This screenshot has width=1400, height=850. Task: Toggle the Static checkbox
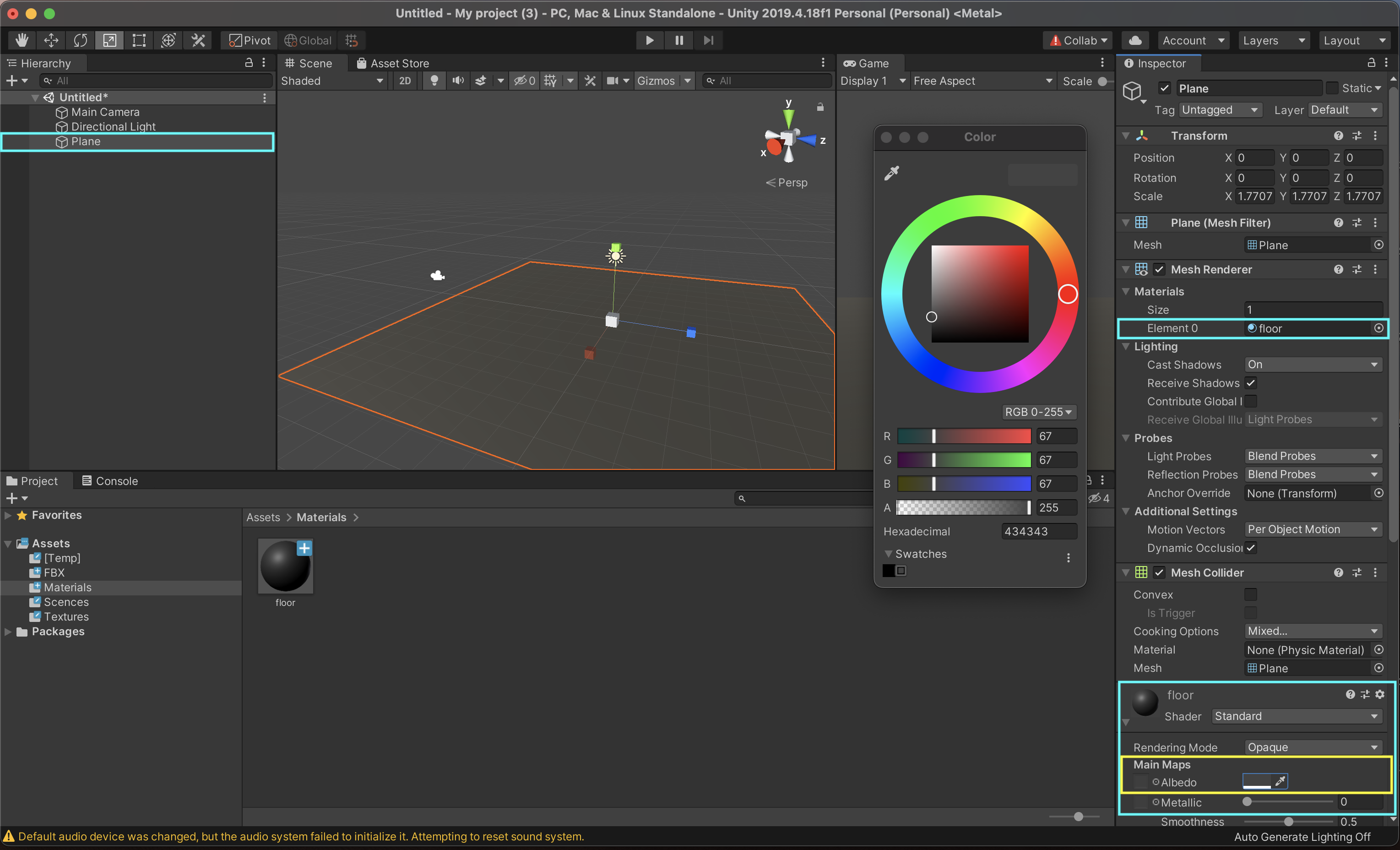click(1332, 88)
